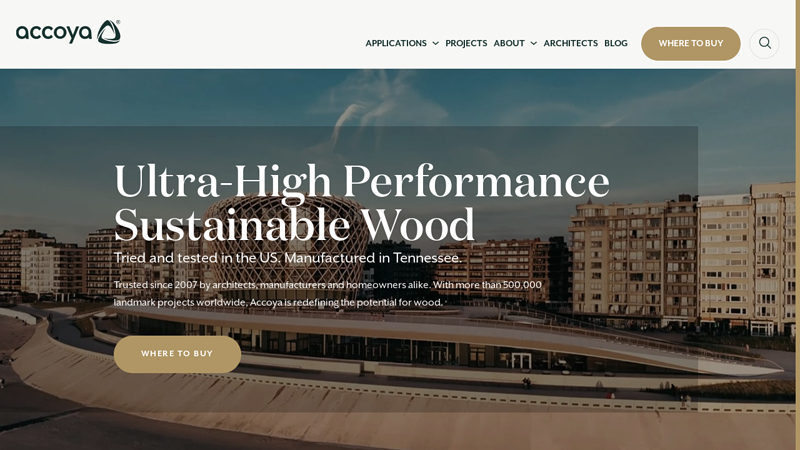Image resolution: width=800 pixels, height=450 pixels.
Task: Click the Ultra-High Performance Sustainable Wood heading
Action: tap(362, 203)
